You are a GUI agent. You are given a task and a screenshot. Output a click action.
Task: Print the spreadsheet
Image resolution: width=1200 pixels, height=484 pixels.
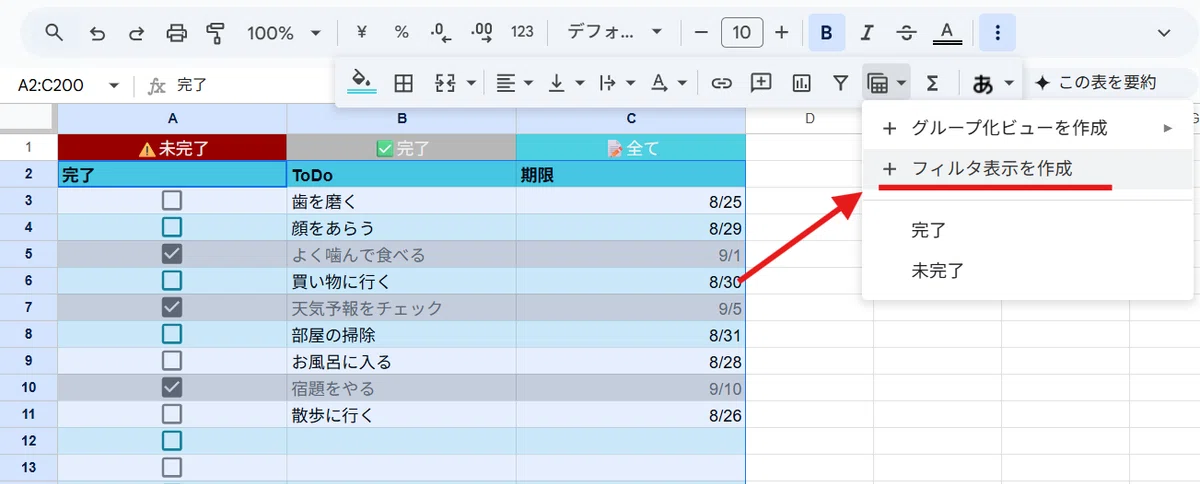click(x=176, y=33)
